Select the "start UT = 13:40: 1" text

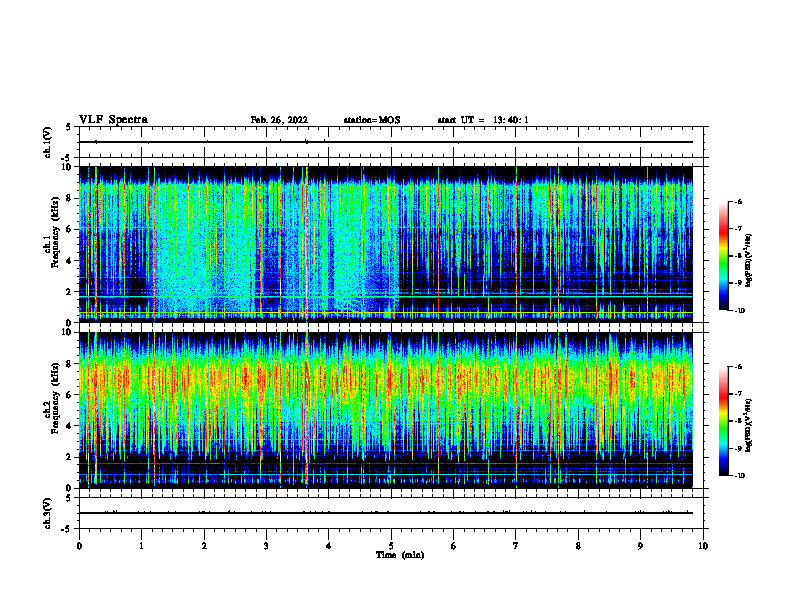[x=483, y=120]
